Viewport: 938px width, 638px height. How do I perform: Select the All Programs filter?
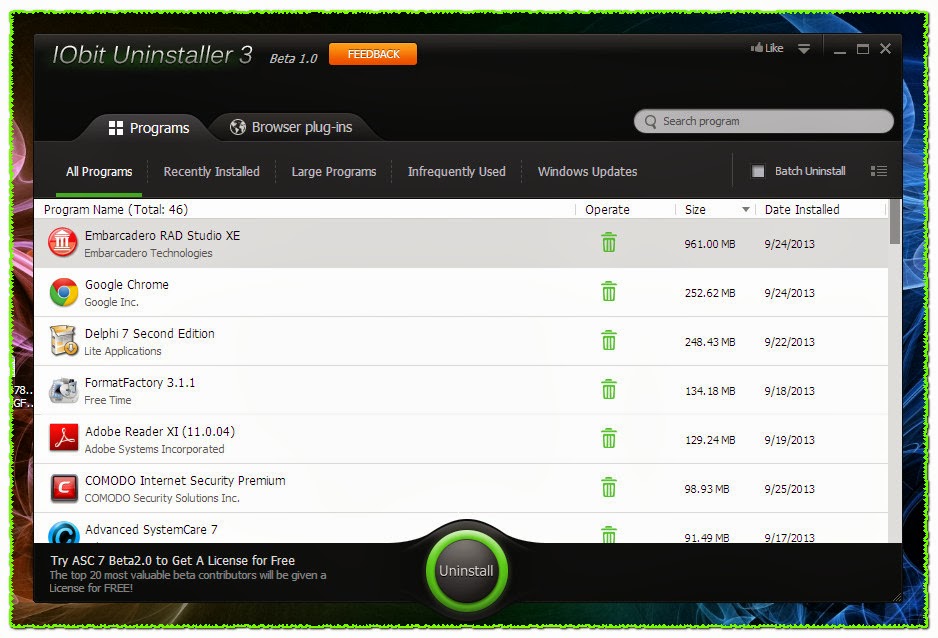(x=99, y=172)
